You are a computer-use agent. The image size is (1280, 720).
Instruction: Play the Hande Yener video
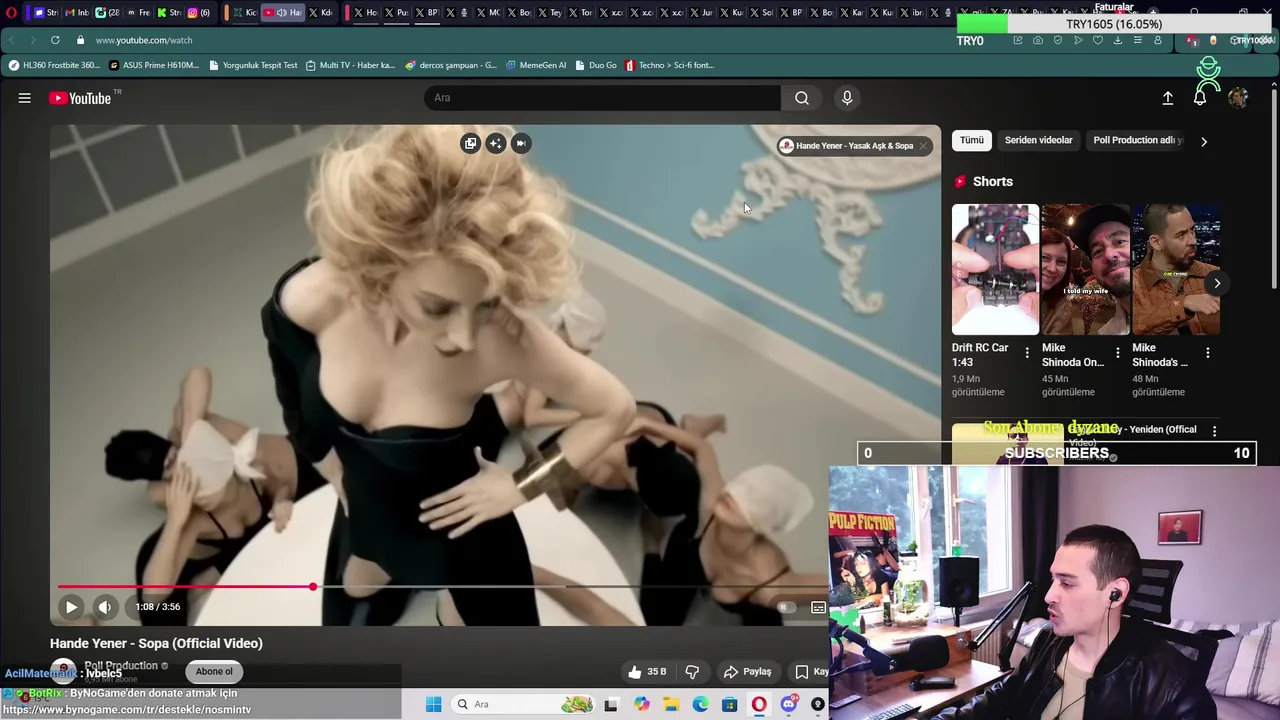[x=71, y=607]
